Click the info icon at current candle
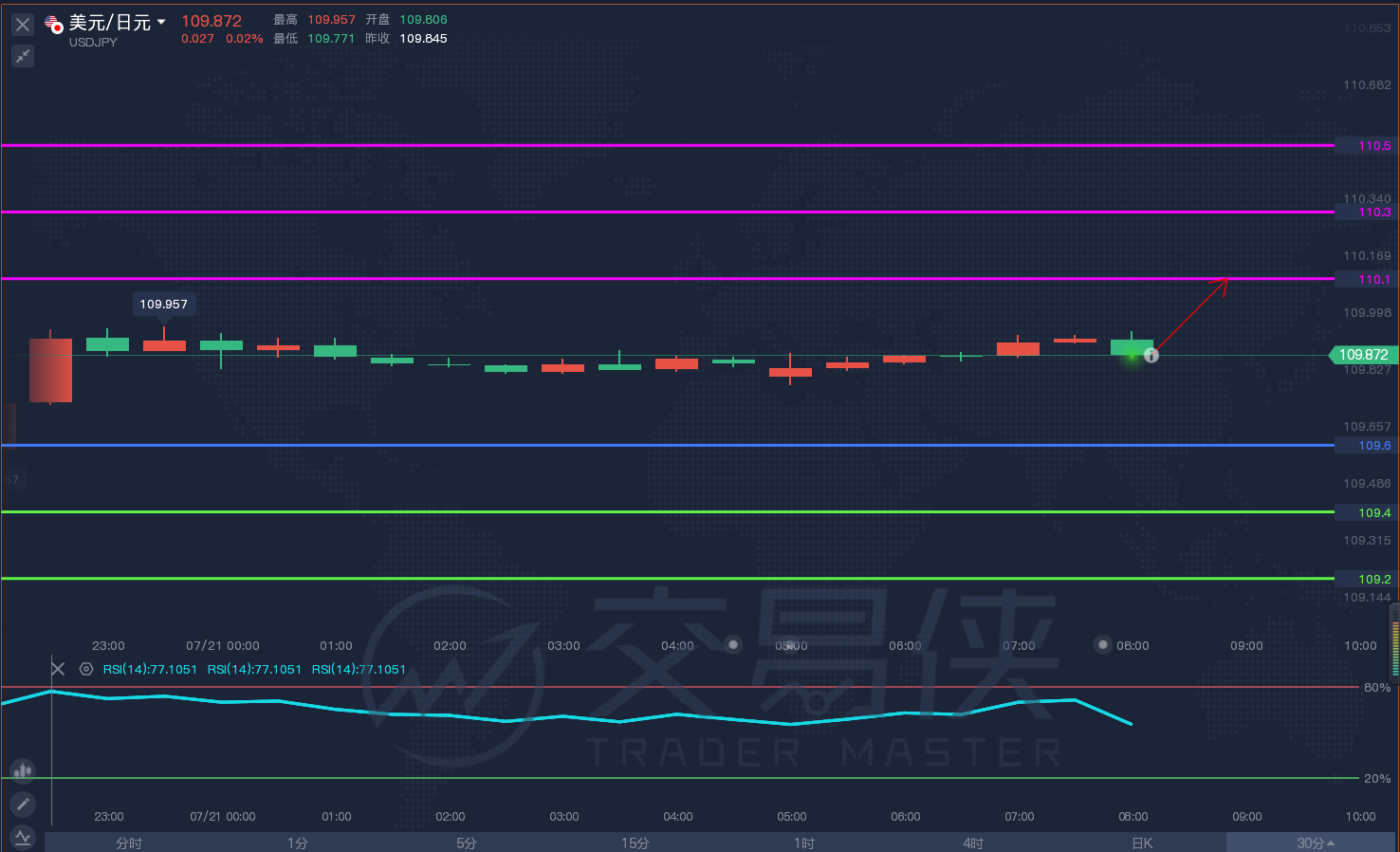 point(1151,356)
